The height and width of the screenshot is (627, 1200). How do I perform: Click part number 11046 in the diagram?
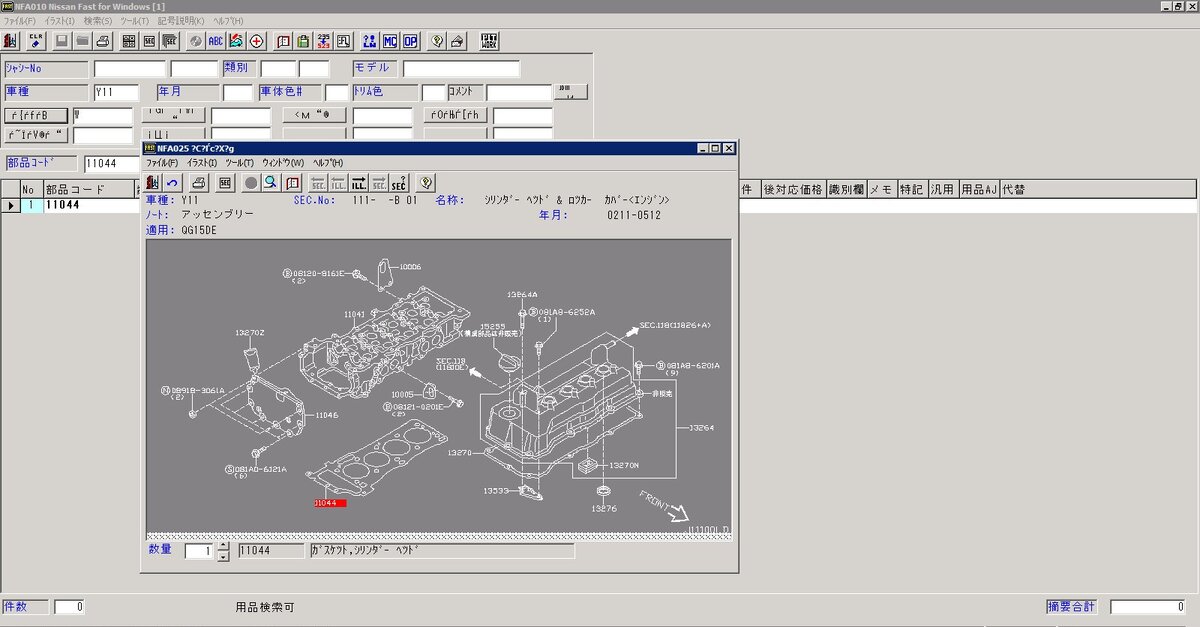(x=327, y=414)
